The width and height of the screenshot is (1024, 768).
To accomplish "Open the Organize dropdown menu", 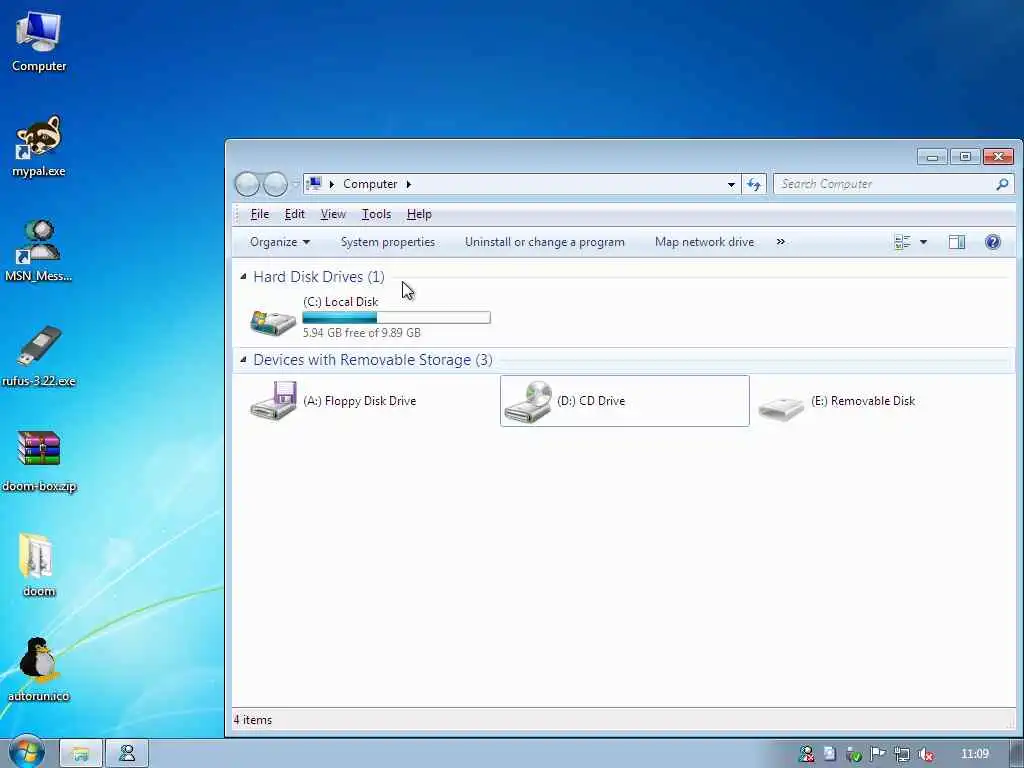I will tap(280, 242).
